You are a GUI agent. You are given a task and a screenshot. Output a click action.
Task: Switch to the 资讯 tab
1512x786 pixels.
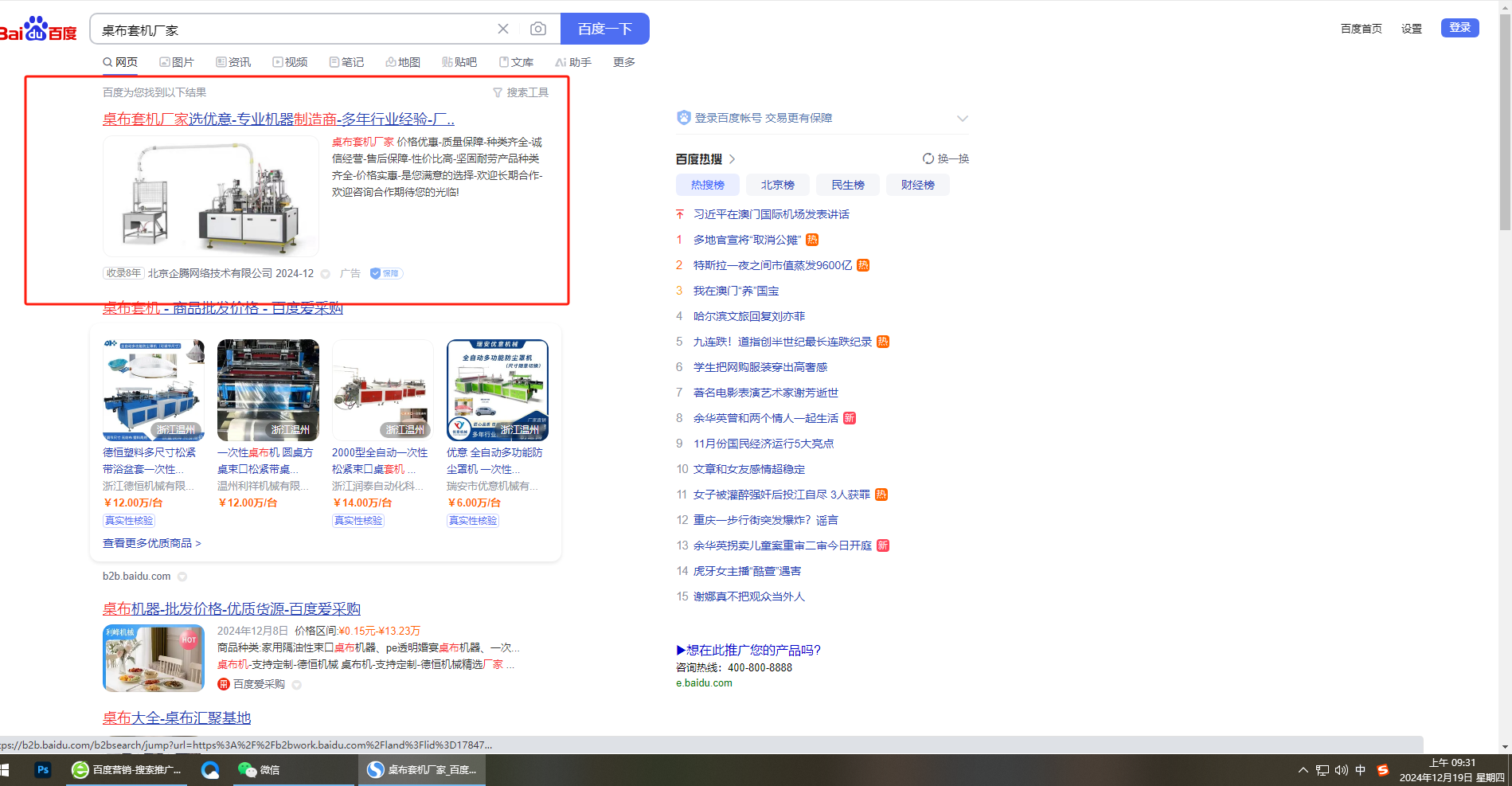click(233, 62)
